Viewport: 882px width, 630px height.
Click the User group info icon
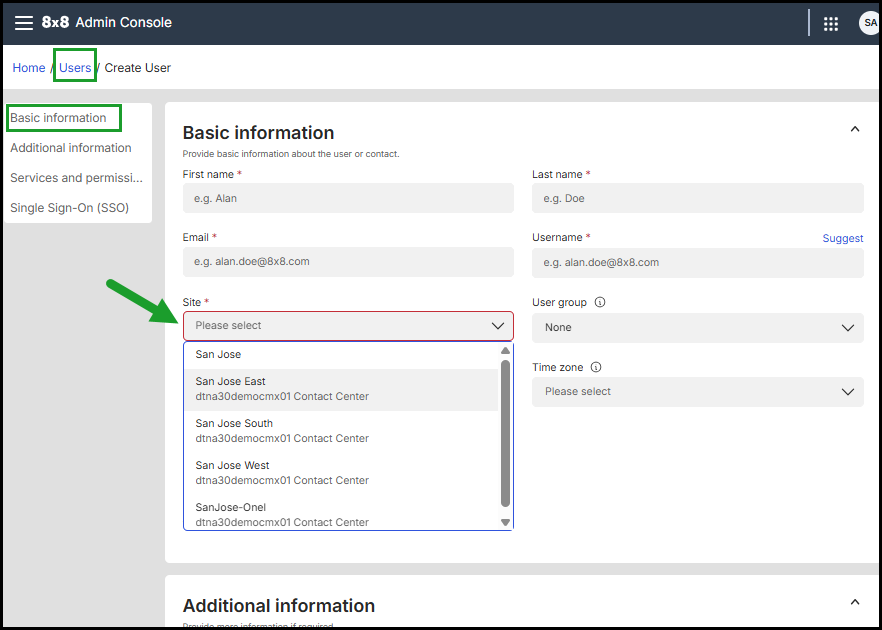coord(600,302)
